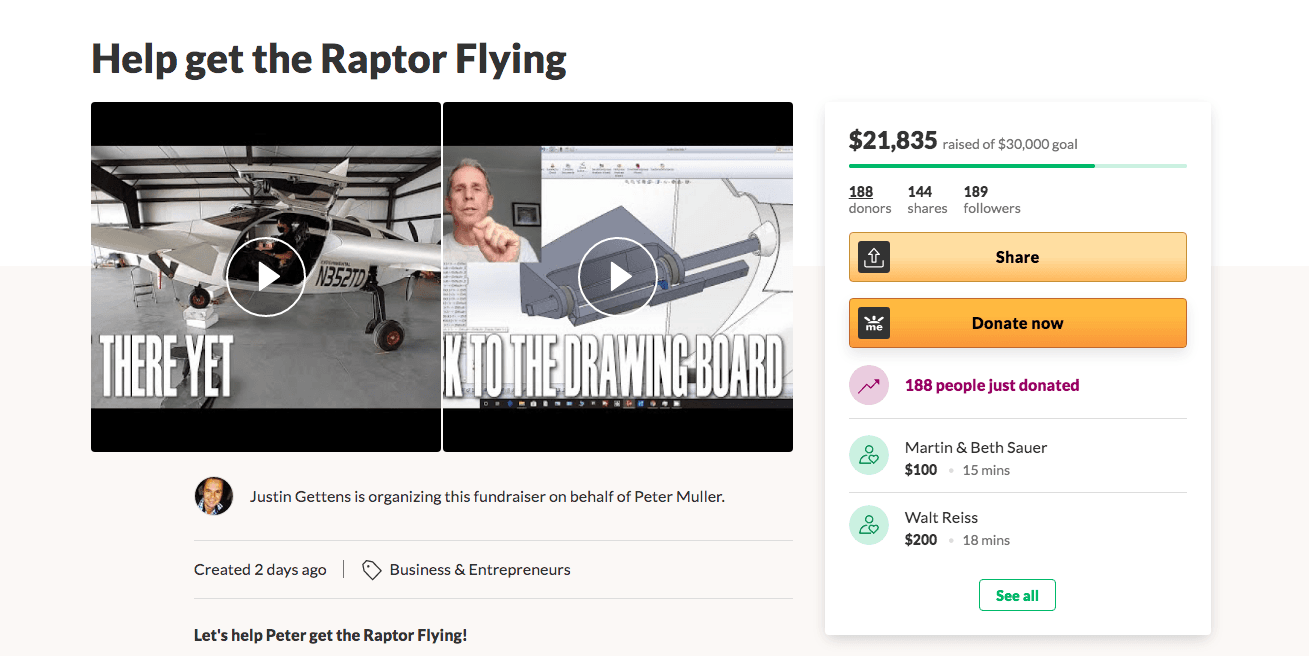Click the fundraising progress bar

click(1017, 166)
